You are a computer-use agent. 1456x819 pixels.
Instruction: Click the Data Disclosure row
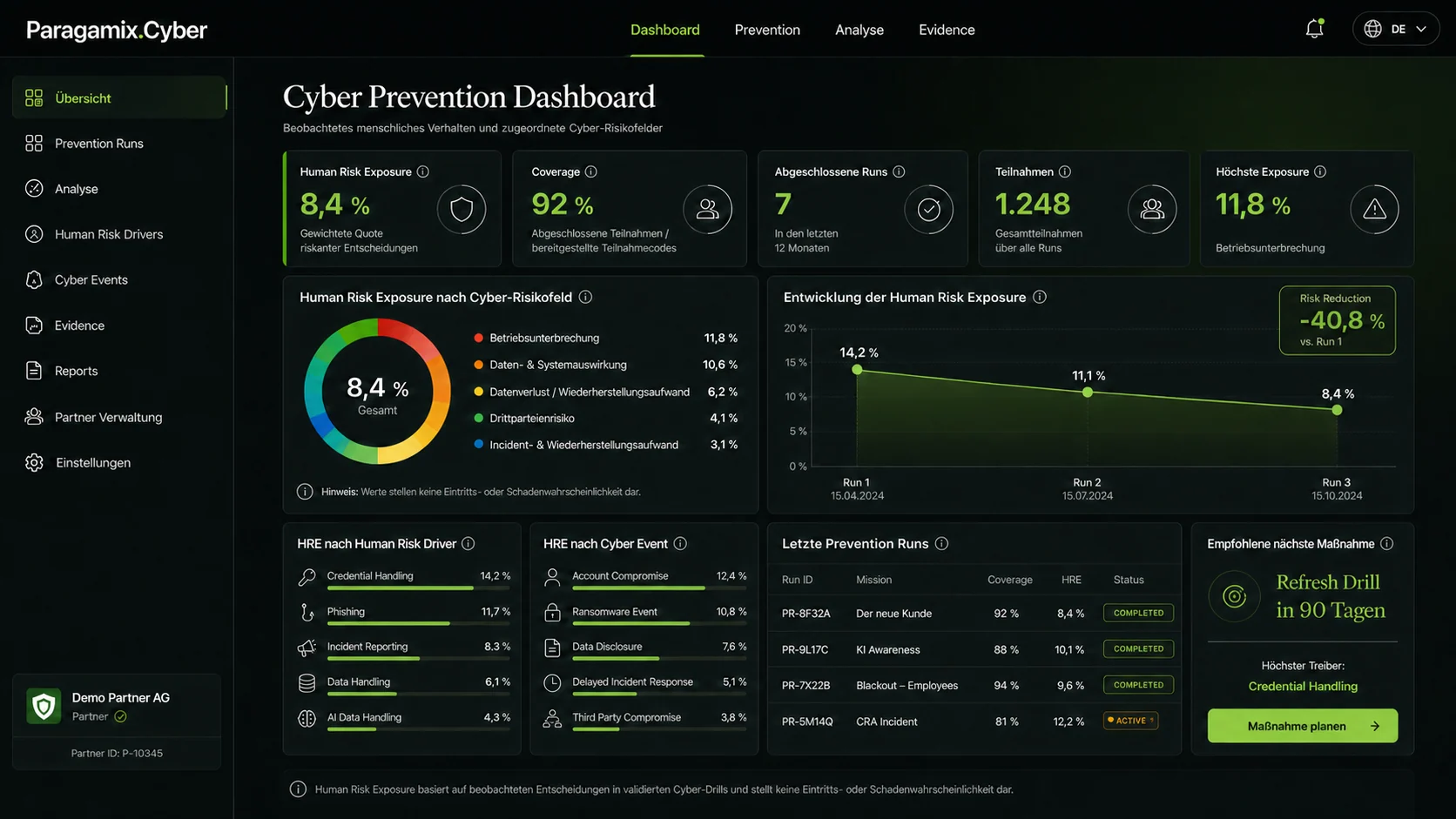644,648
